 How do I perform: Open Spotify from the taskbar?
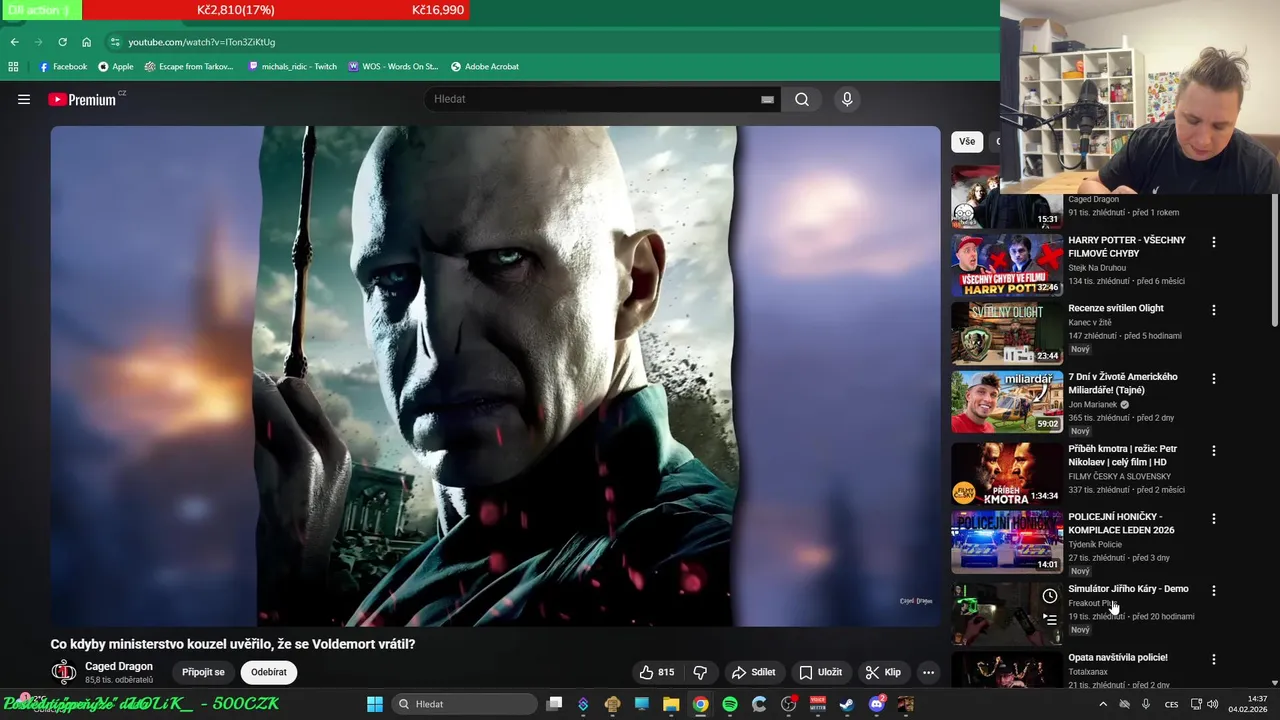click(730, 704)
